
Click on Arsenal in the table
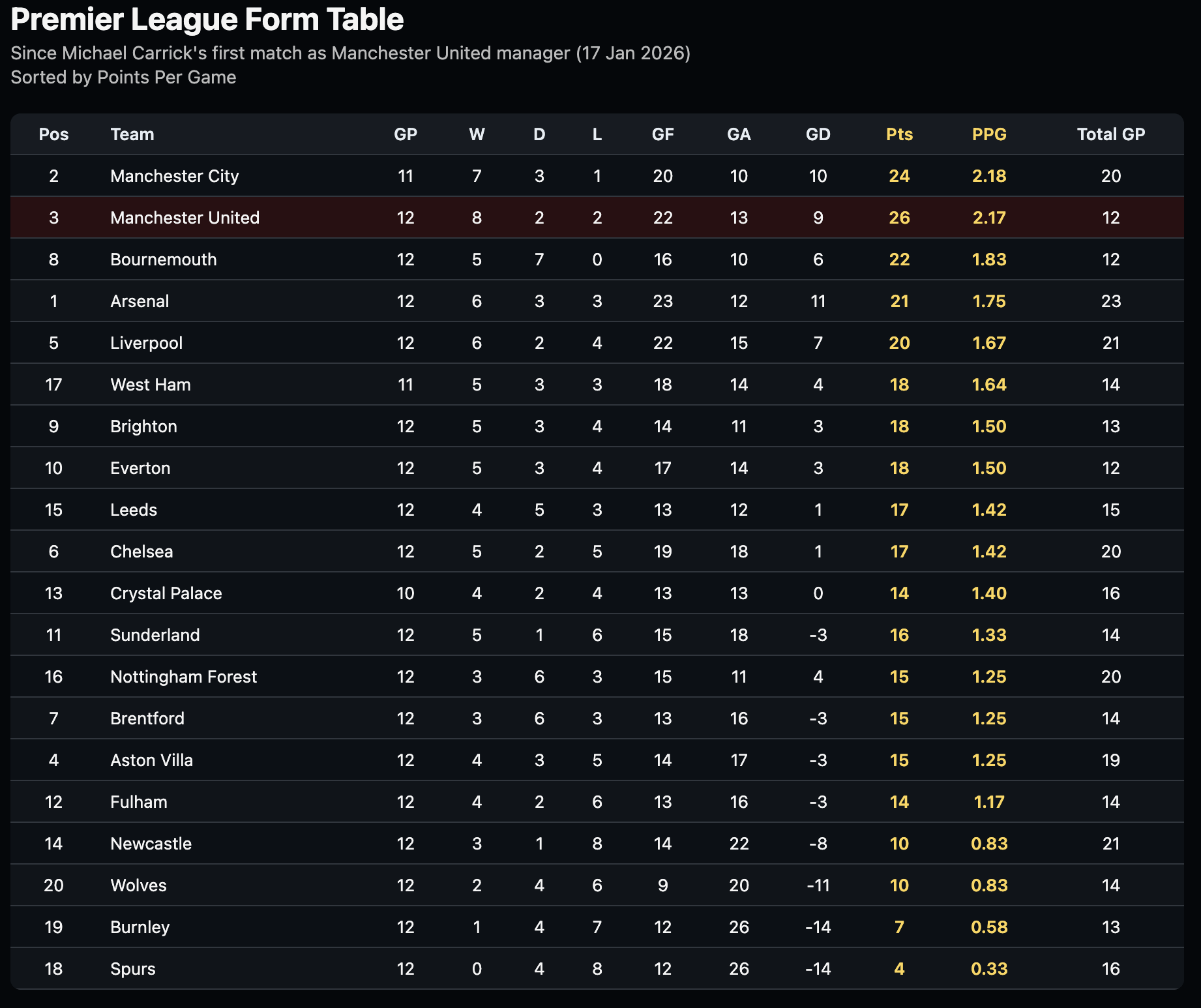coord(140,301)
